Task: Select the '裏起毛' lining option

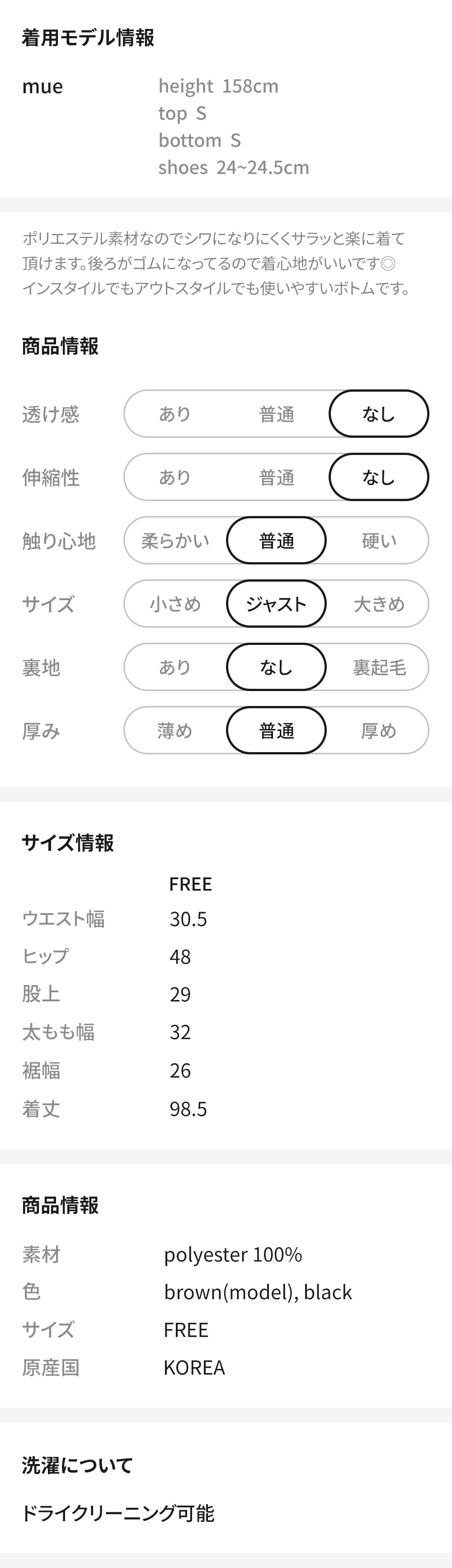Action: [x=378, y=667]
